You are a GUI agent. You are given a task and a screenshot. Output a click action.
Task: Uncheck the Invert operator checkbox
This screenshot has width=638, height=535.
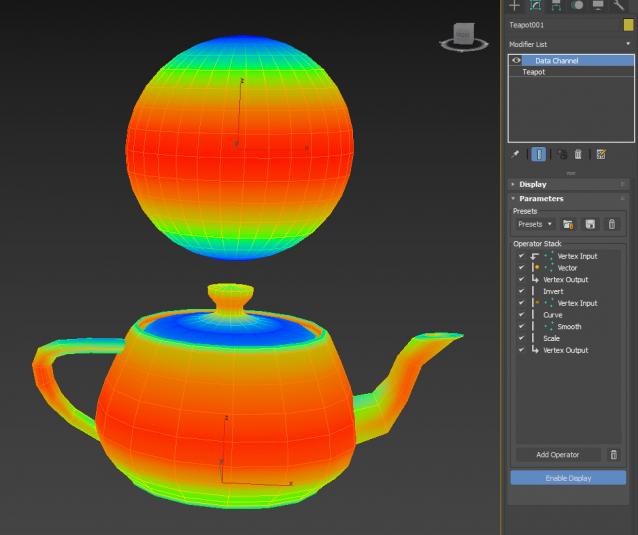(x=521, y=291)
